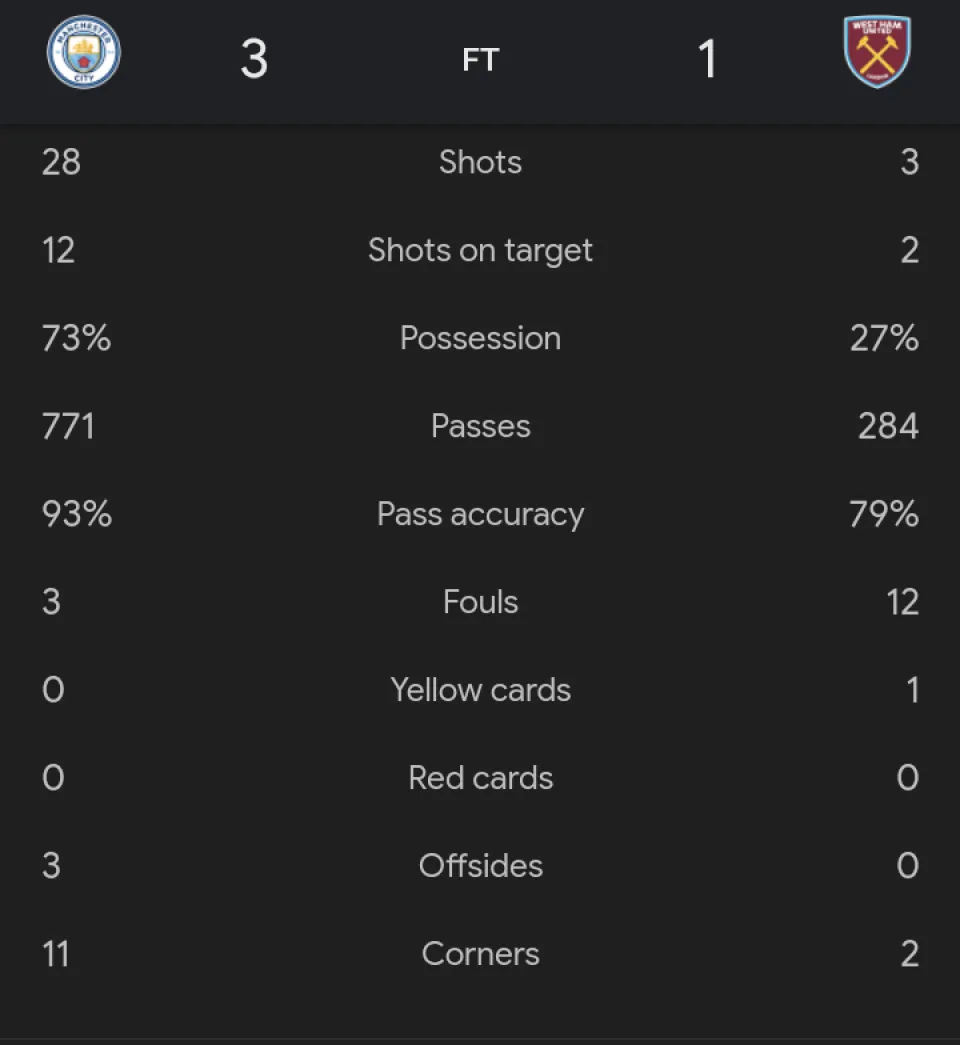Select the FT full-time status label

(480, 60)
